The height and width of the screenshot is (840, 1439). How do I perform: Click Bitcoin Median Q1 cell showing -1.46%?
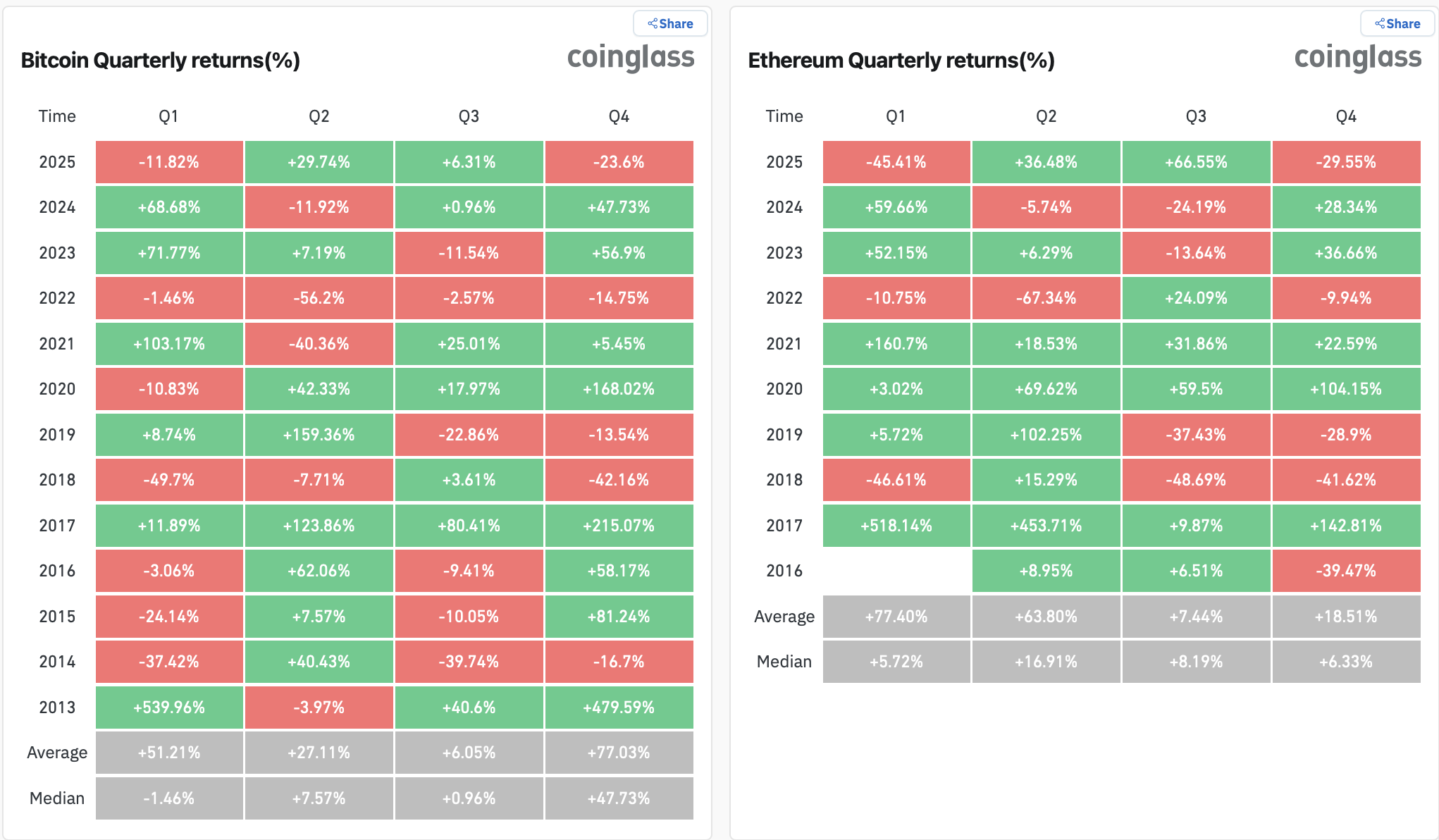tap(169, 798)
